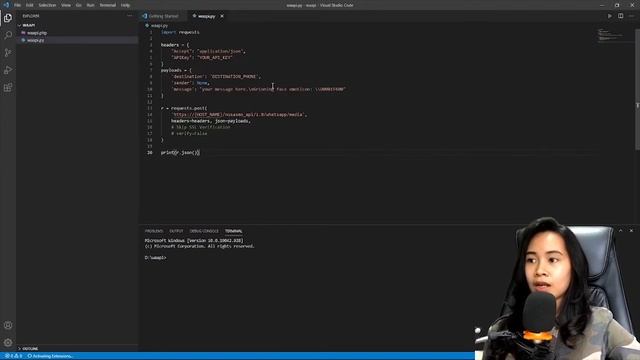Close the waapi.py editor tab

[x=222, y=16]
